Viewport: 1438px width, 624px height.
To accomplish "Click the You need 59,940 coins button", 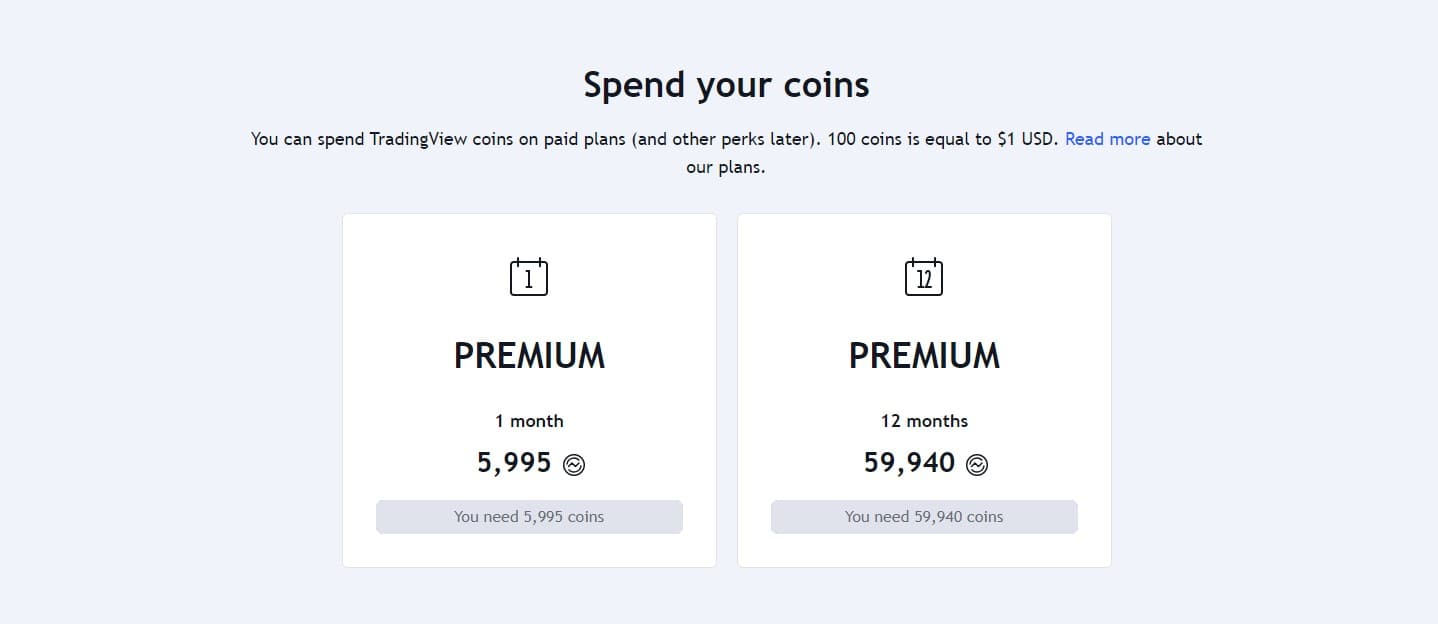I will [x=923, y=516].
